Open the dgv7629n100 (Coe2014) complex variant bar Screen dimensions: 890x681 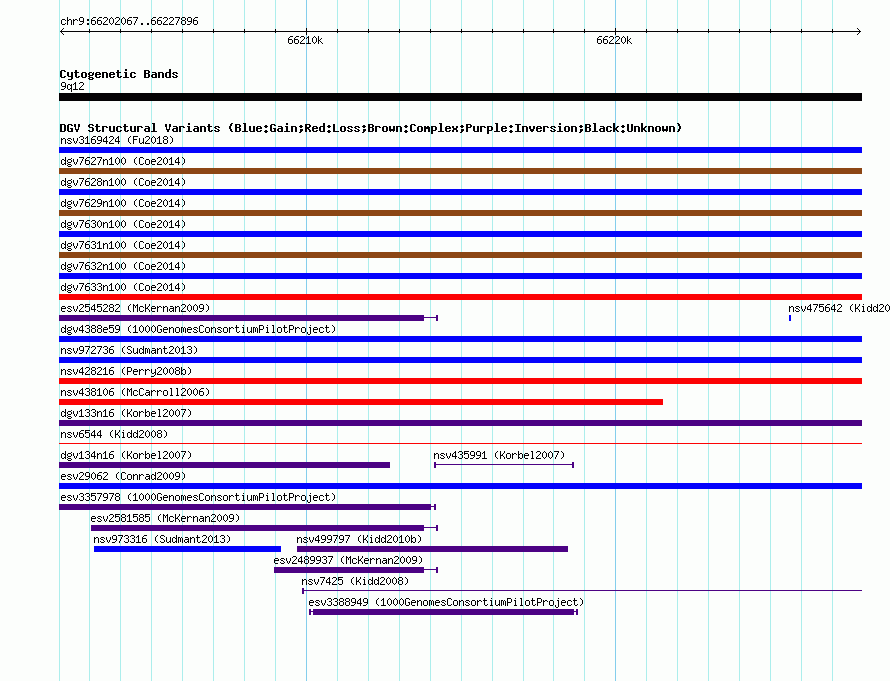(460, 213)
